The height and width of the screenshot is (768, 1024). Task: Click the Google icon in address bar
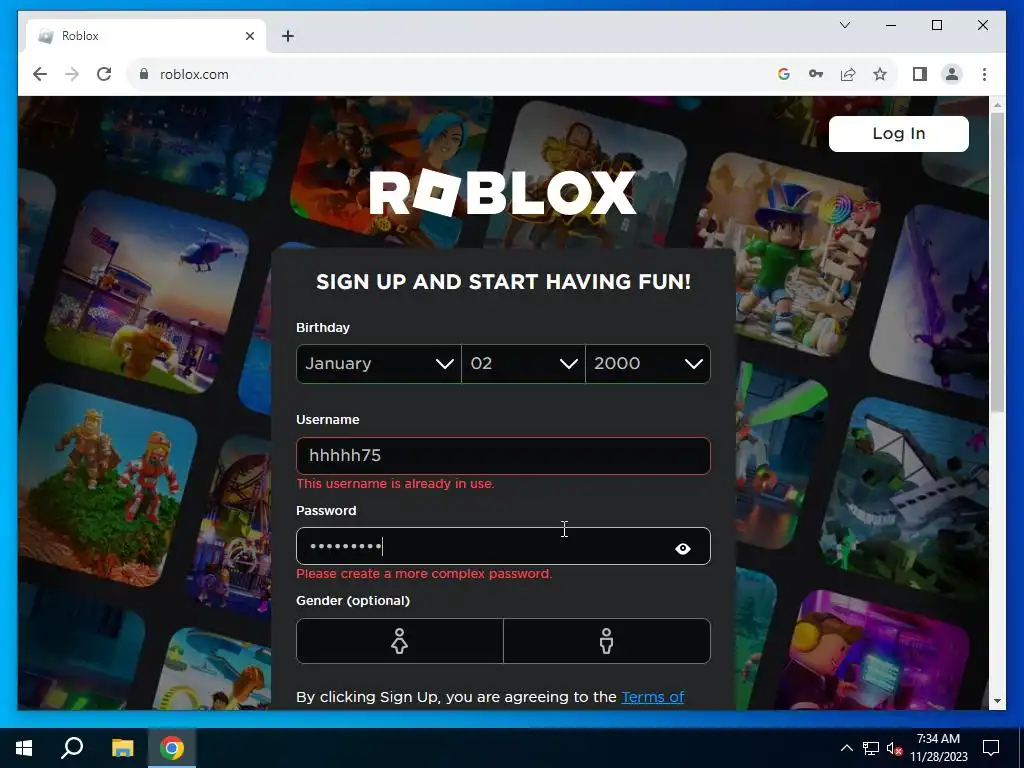(784, 74)
